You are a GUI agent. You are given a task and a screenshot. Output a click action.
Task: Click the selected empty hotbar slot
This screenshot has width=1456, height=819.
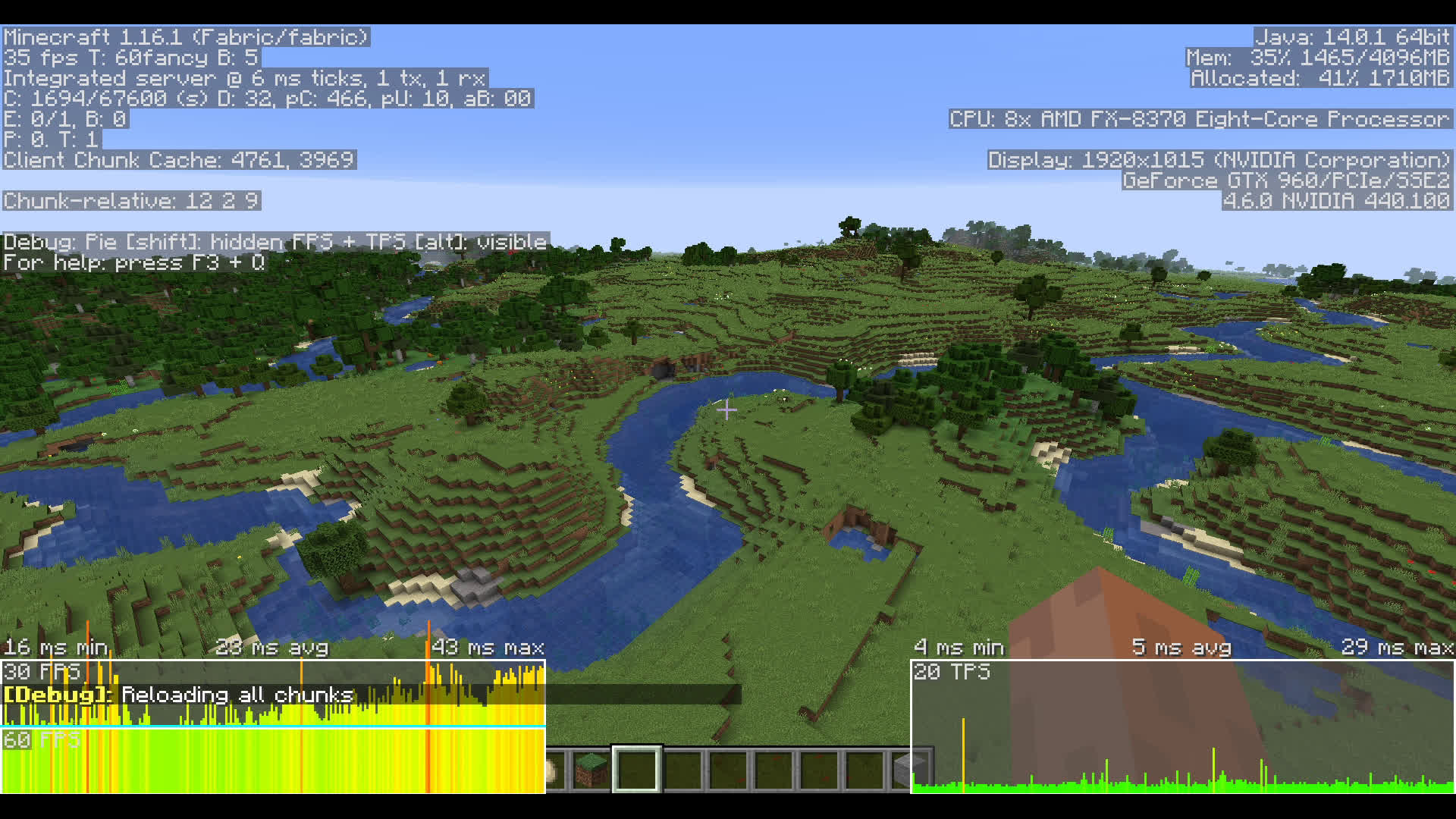coord(637,770)
